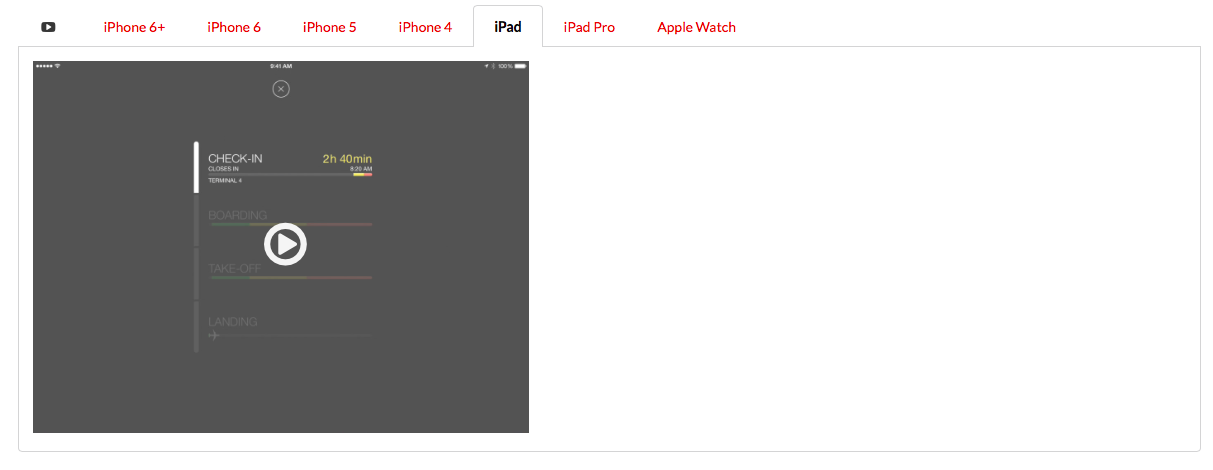Click the TAKE-OFF stage label
Viewport: 1213px width, 470px height.
[x=234, y=269]
